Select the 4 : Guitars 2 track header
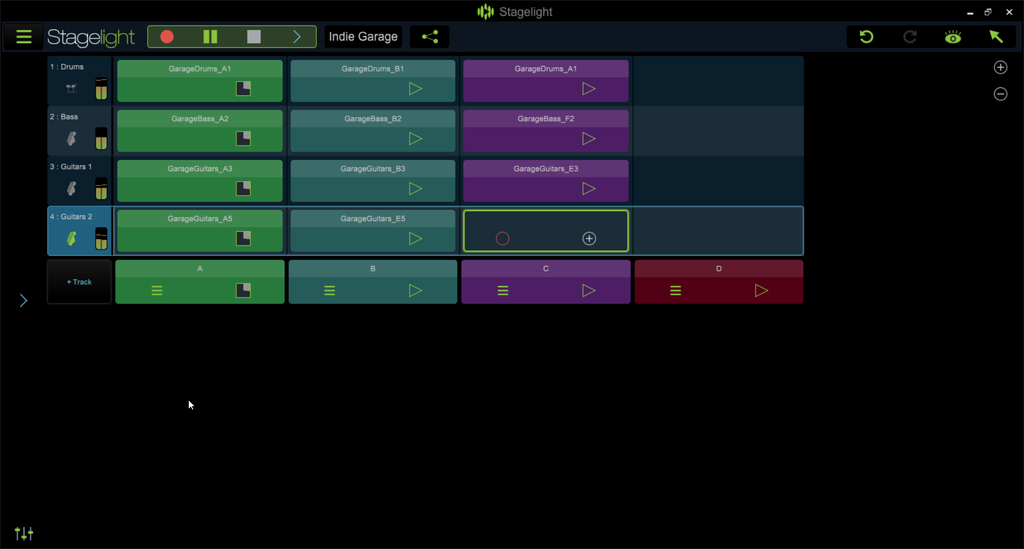Viewport: 1024px width, 549px height. click(x=79, y=231)
